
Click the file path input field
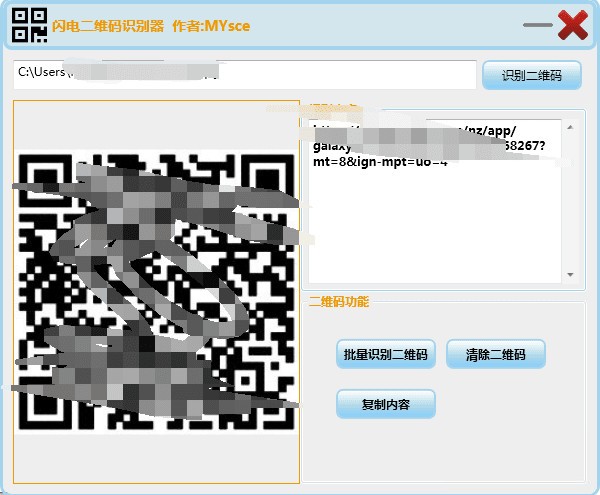coord(244,74)
